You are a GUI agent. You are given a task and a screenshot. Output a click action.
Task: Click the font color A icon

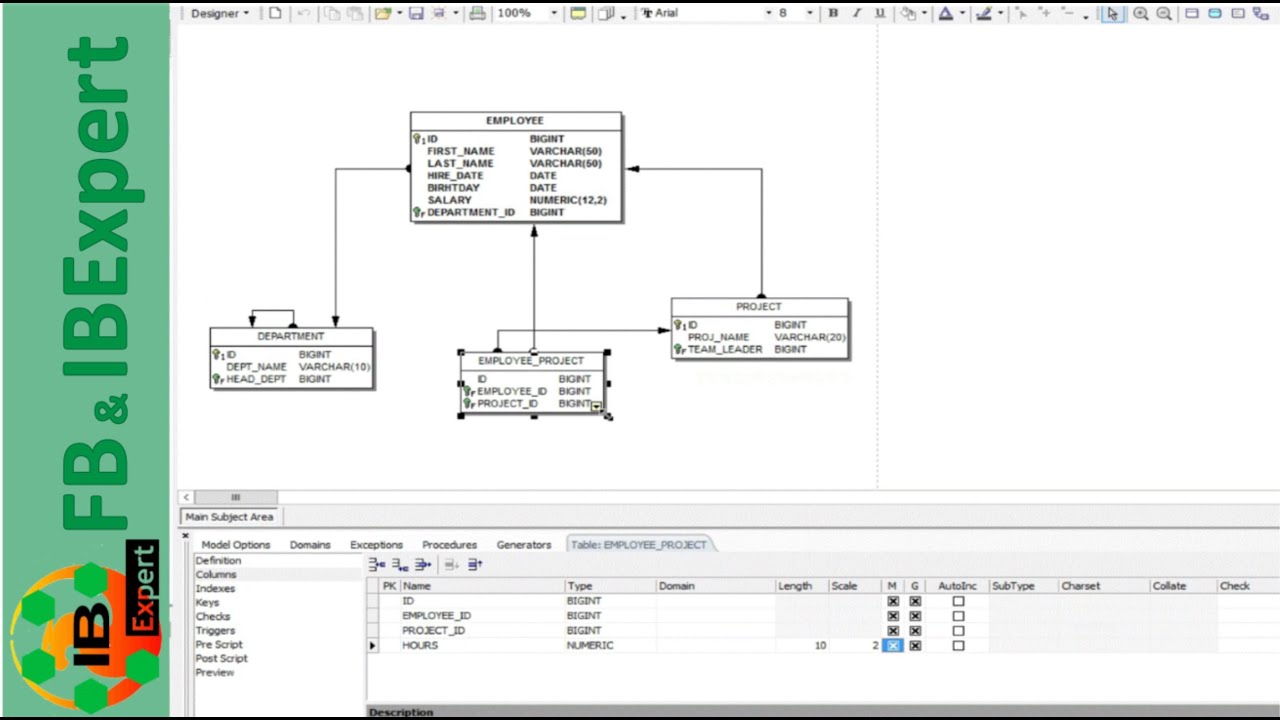coord(946,13)
